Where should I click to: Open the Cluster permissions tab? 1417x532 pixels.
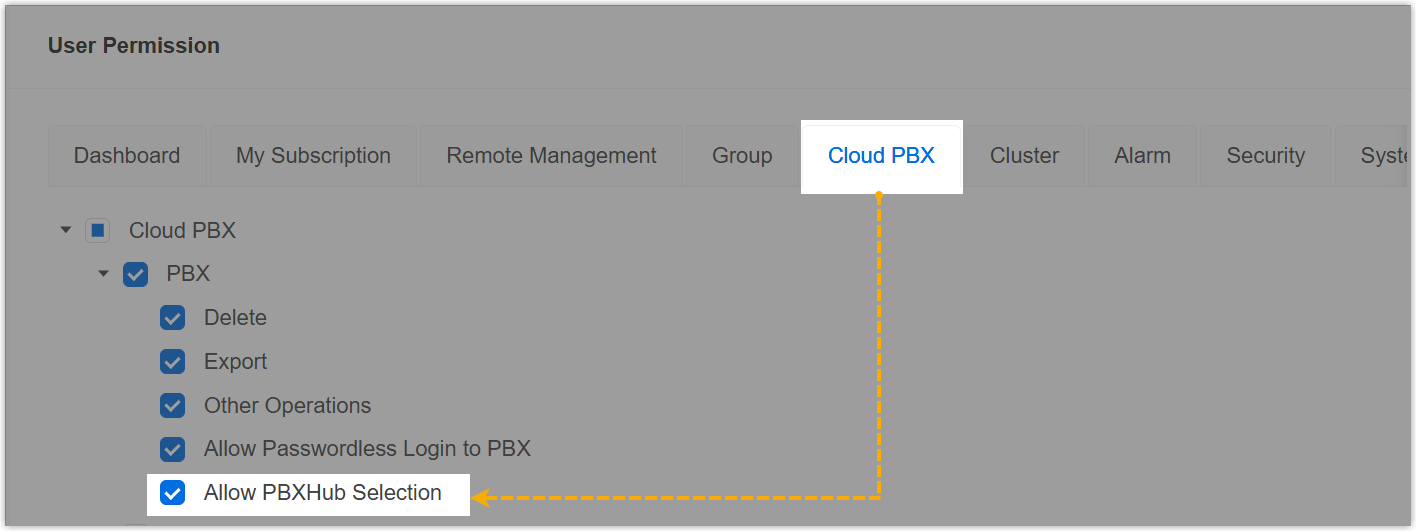(x=1024, y=156)
